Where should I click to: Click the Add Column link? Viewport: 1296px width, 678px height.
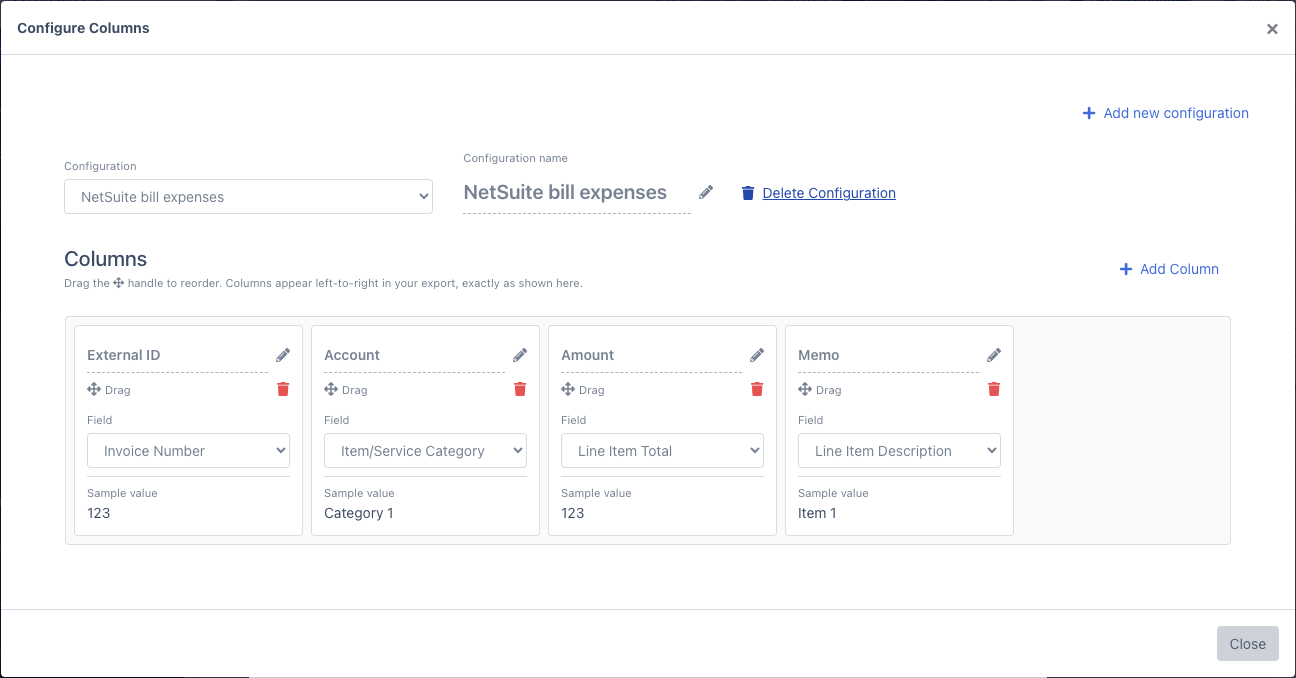click(1179, 269)
